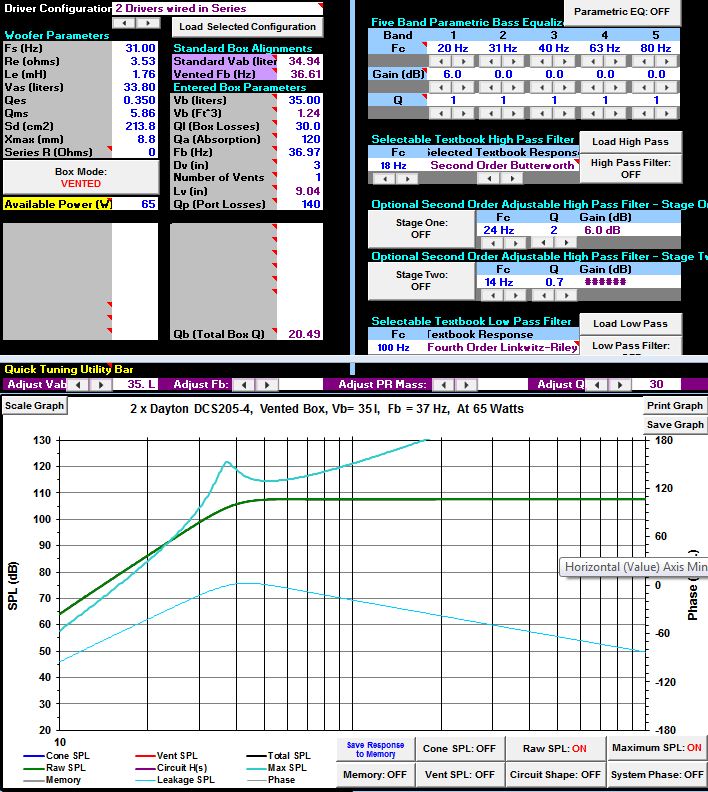Click Save Response to Memory
Screen dimensions: 708x792
coord(375,750)
